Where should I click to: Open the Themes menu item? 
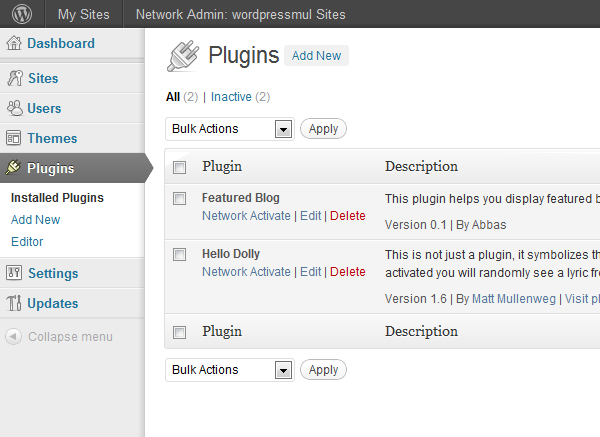pos(52,139)
